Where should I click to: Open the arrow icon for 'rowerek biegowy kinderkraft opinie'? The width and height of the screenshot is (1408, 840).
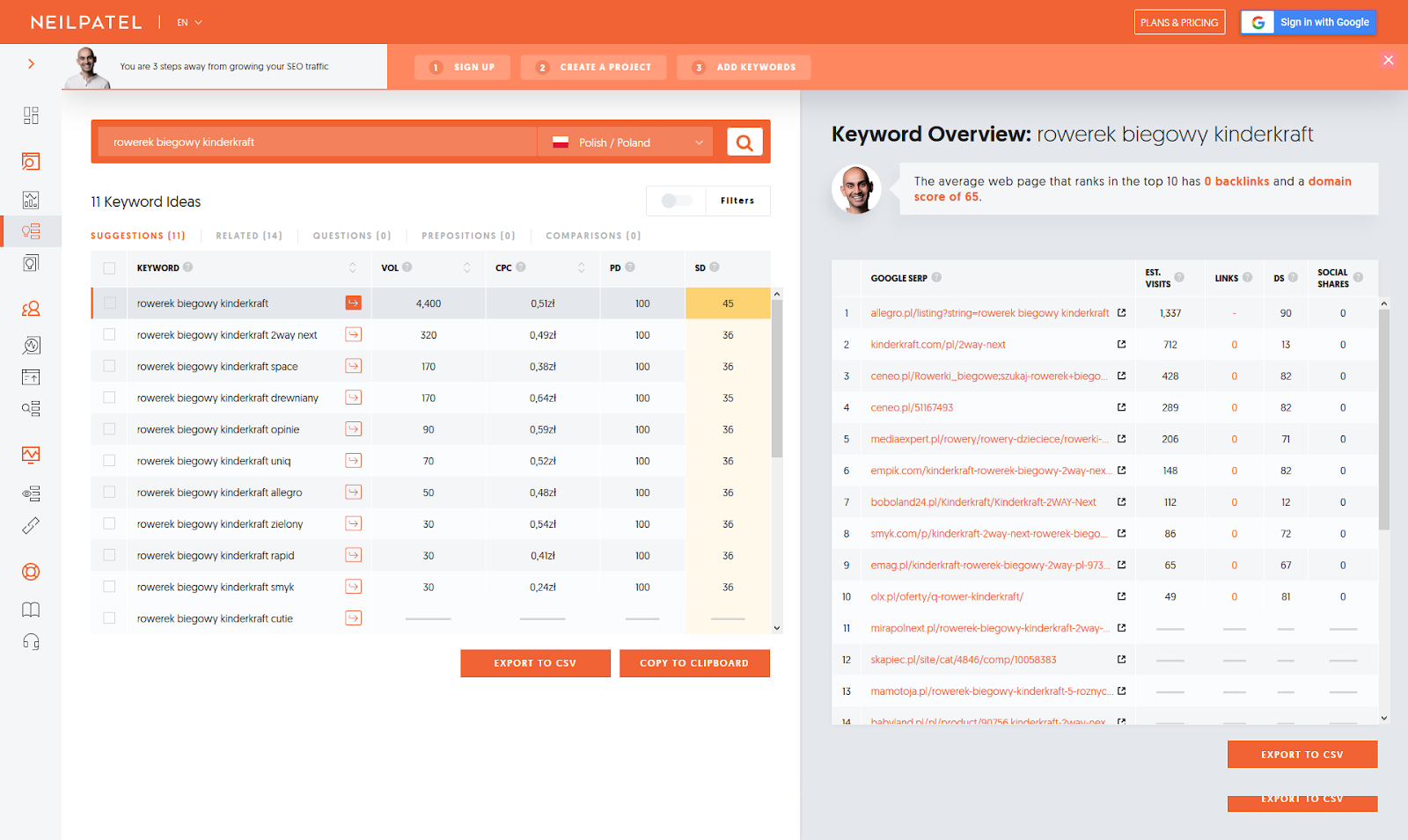[353, 429]
